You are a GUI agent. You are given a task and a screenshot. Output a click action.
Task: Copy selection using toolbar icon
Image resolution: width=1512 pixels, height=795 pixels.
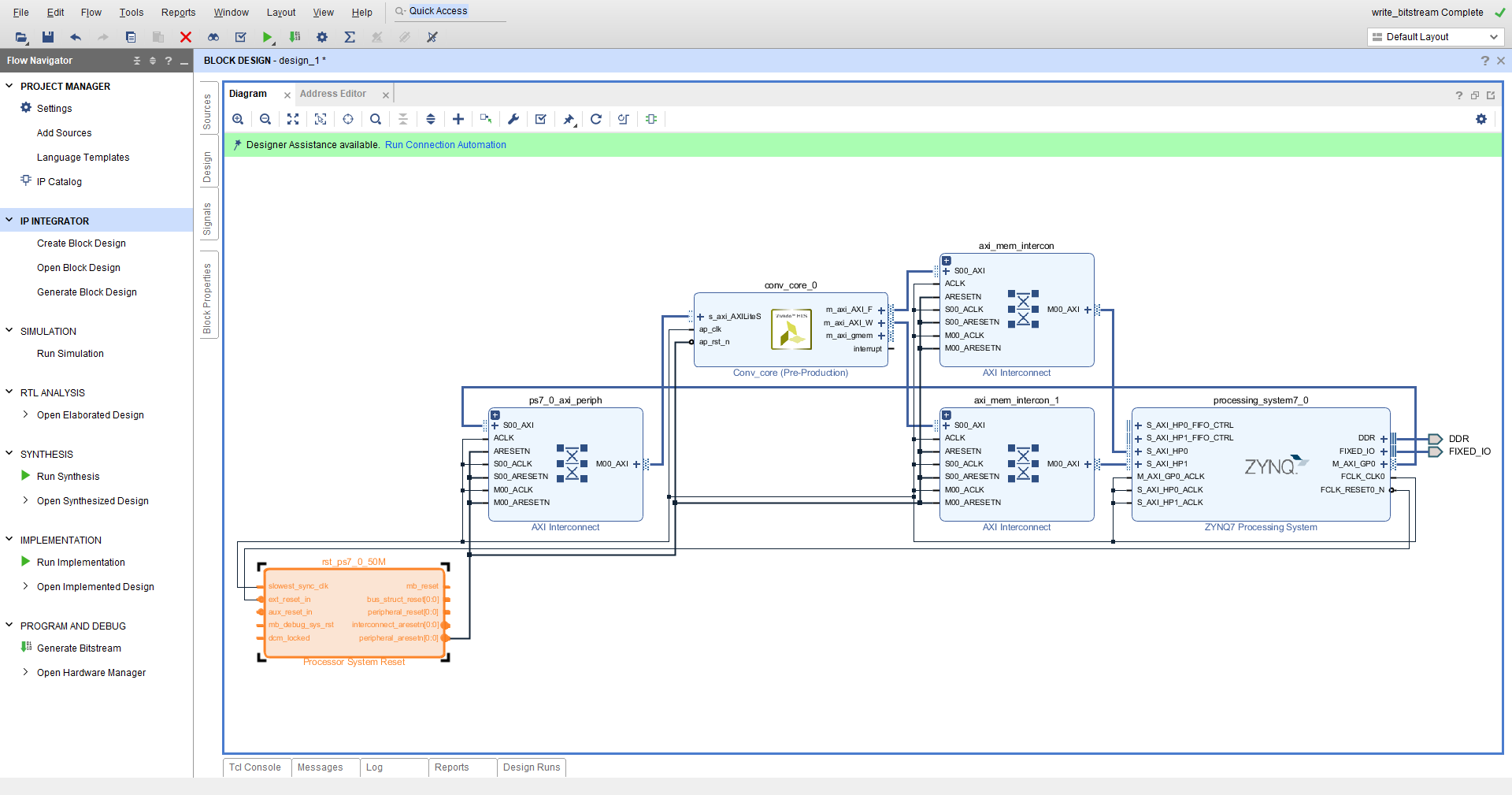click(131, 37)
